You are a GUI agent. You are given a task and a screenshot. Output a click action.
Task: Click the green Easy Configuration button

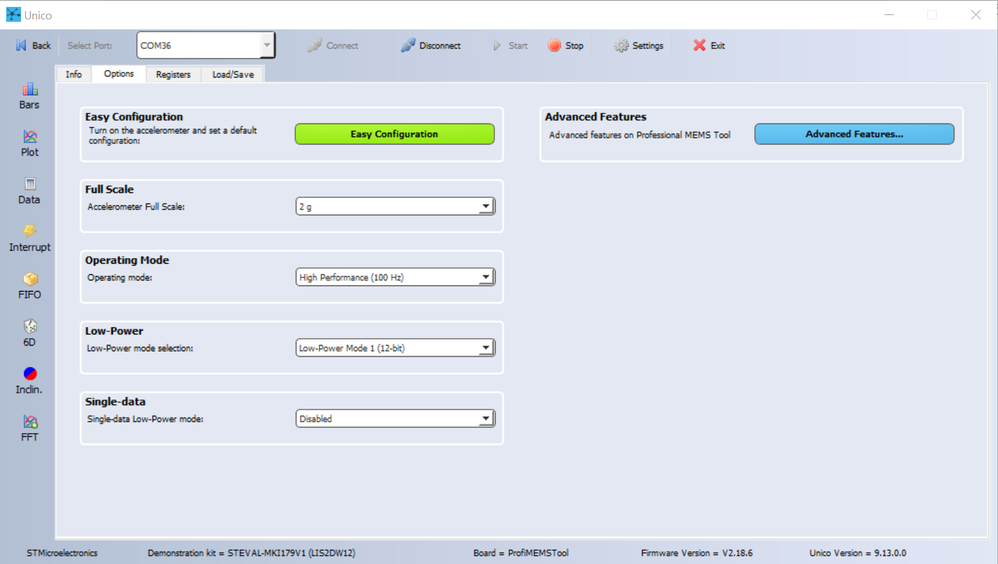[395, 134]
